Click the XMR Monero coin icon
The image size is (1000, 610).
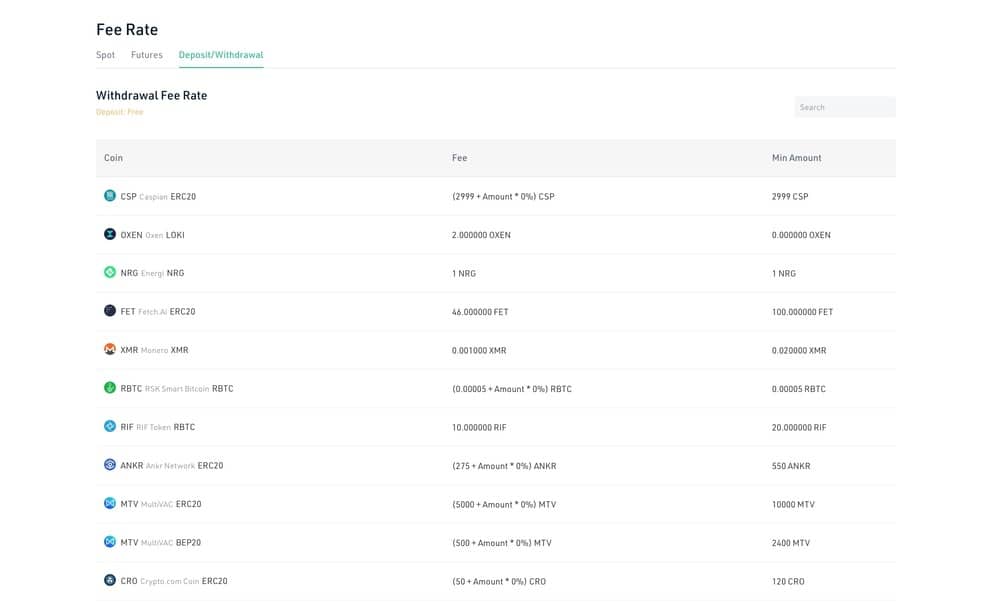click(x=110, y=349)
